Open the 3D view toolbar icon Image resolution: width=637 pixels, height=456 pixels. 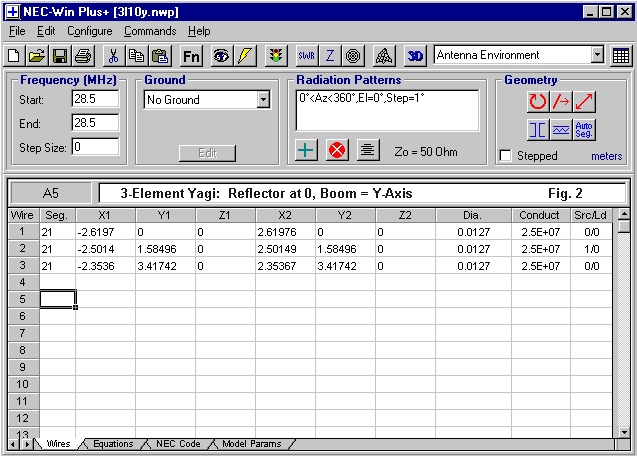(x=416, y=56)
